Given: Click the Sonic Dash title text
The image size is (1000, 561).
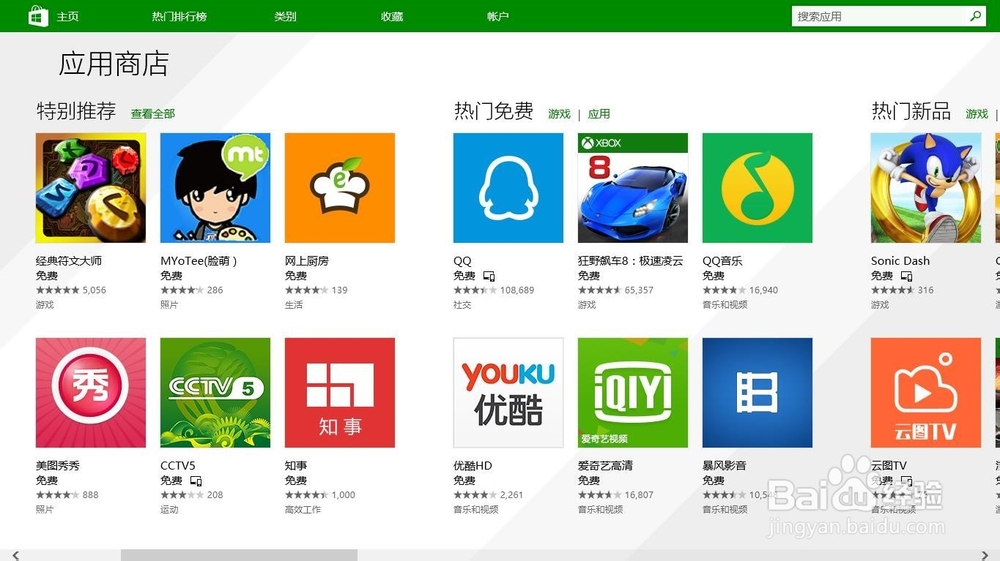Looking at the screenshot, I should 900,261.
